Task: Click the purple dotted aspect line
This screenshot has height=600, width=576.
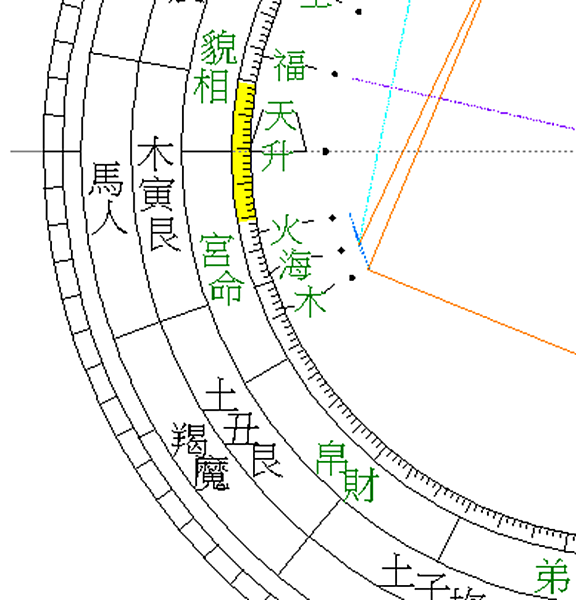Action: point(464,104)
